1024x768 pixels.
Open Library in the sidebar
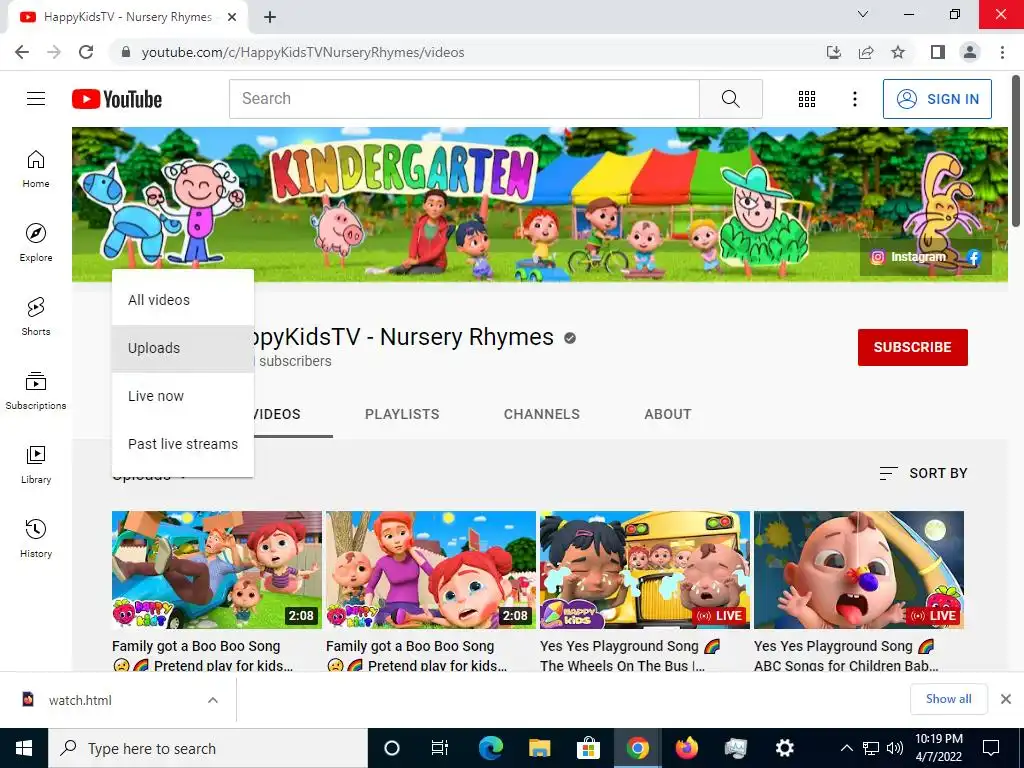36,464
